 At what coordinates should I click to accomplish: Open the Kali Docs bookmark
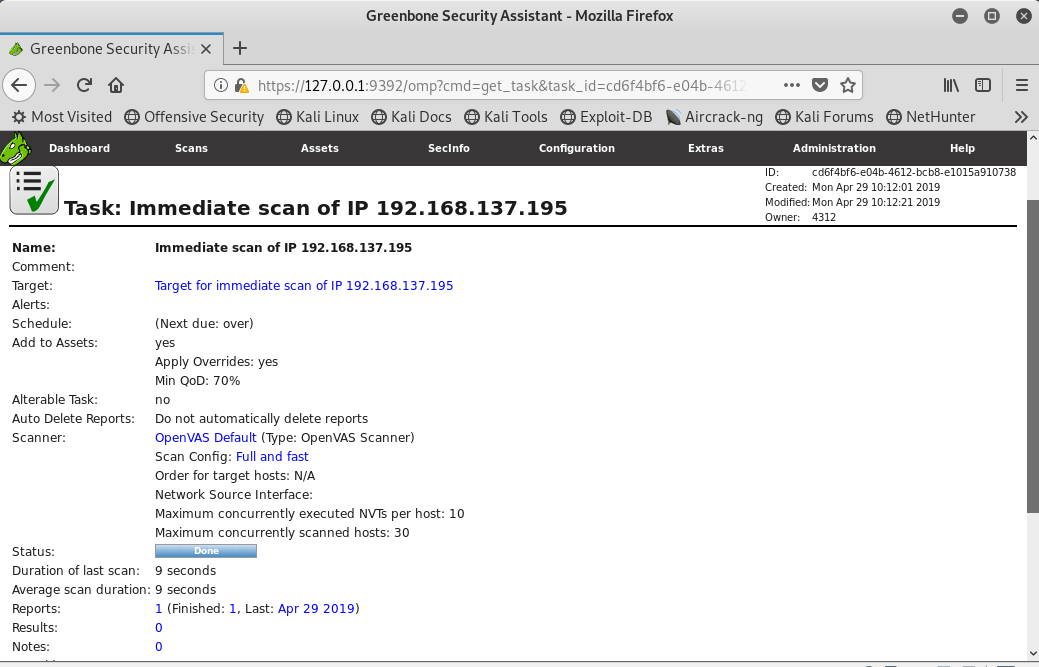point(411,117)
